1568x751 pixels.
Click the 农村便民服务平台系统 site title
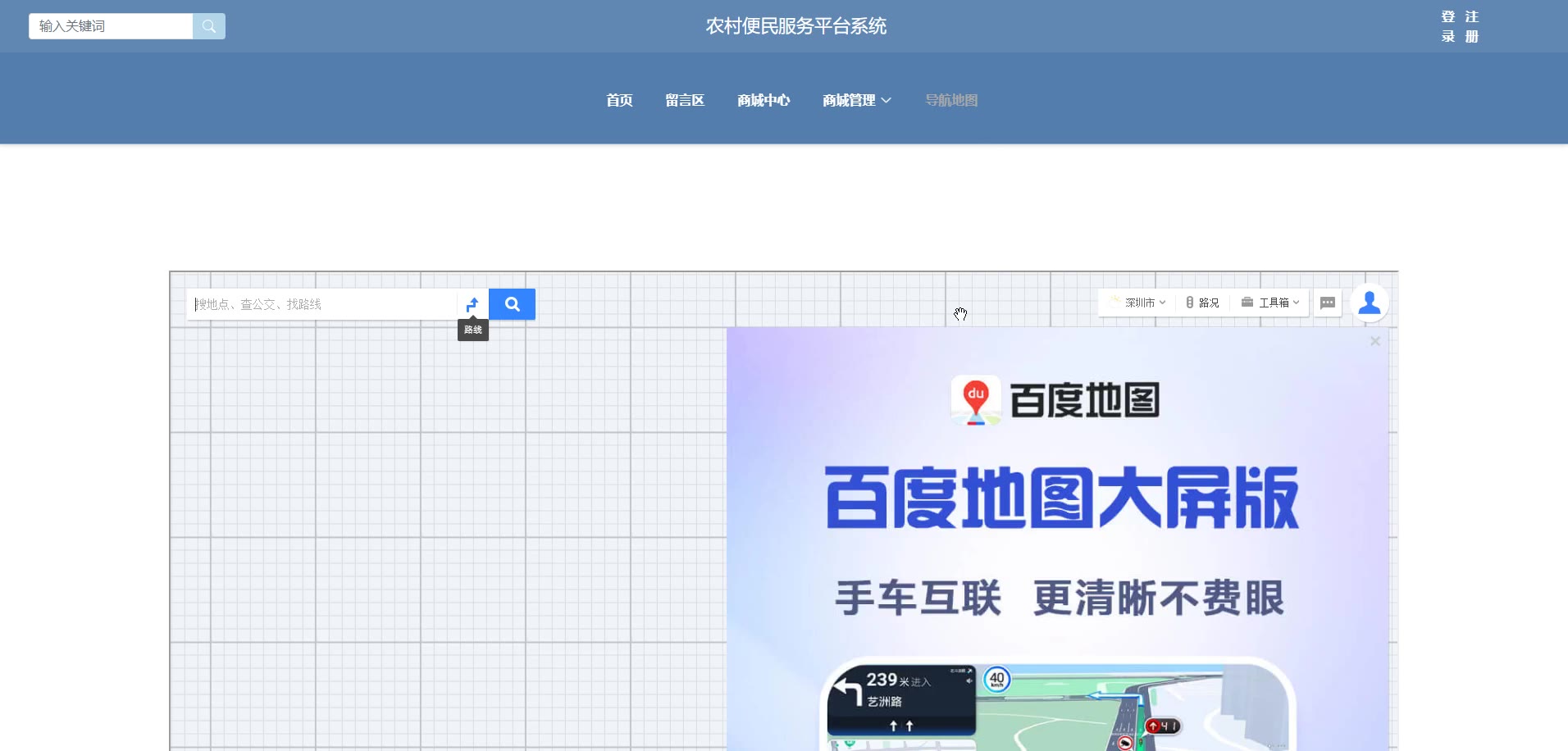(x=796, y=26)
